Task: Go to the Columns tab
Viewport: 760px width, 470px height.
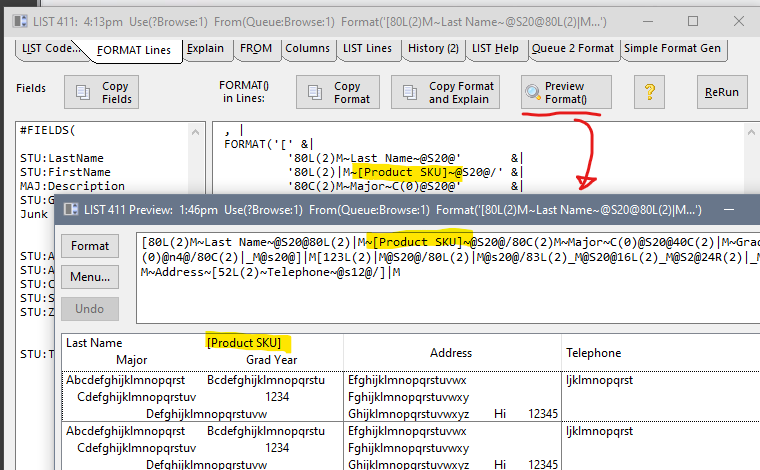Action: (306, 48)
